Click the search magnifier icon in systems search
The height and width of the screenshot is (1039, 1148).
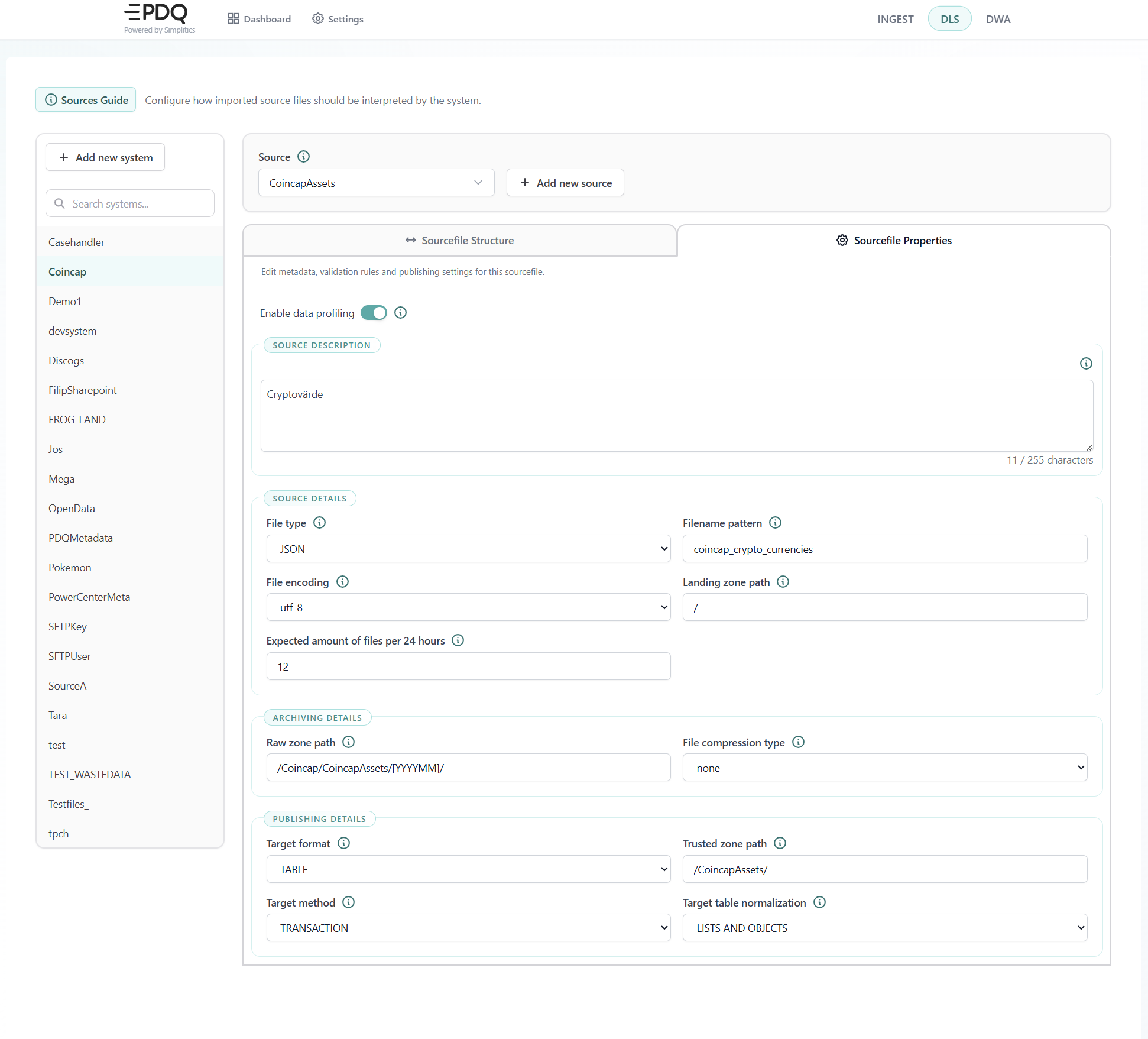click(x=60, y=203)
